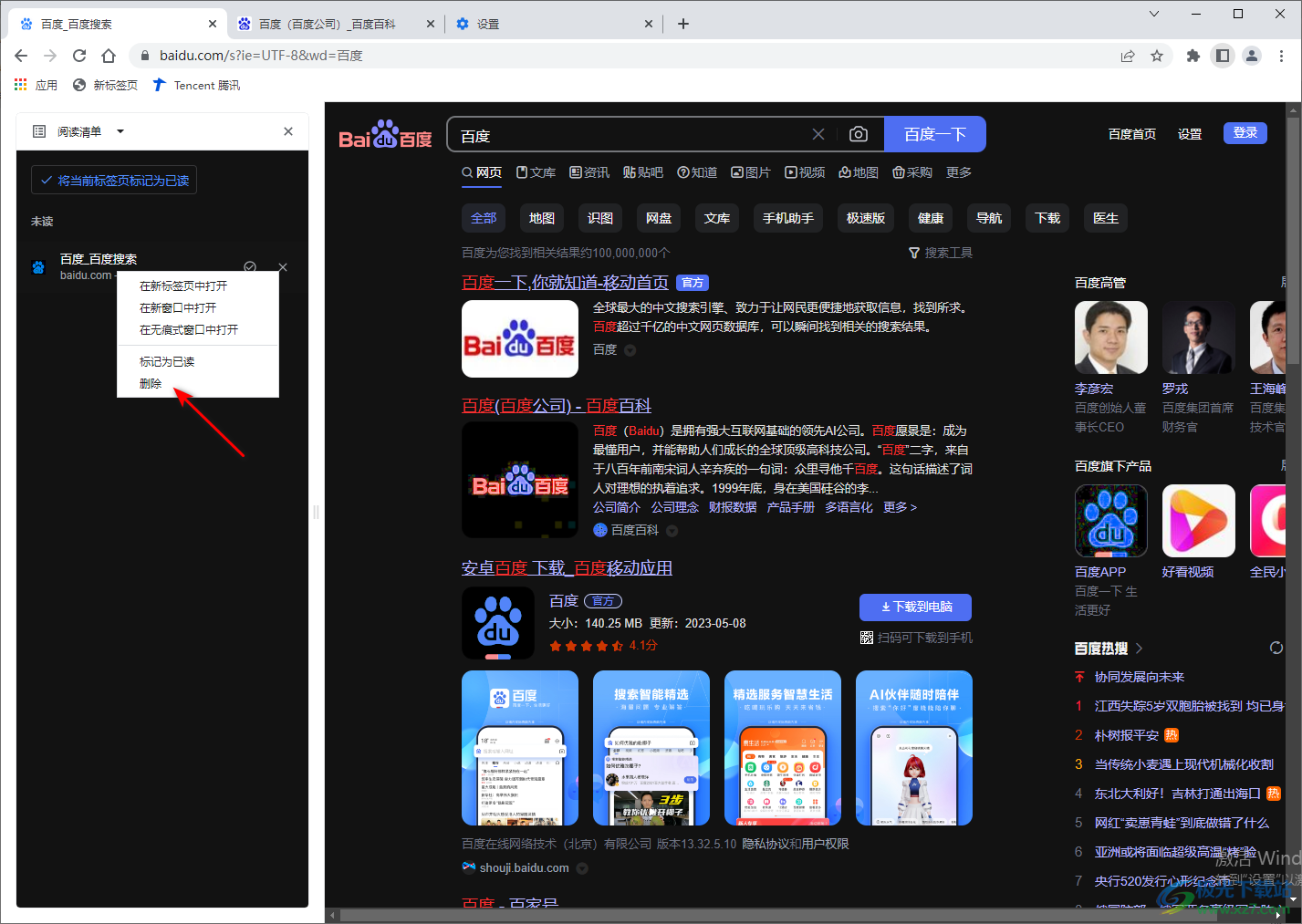Open the Baidu app icon thumbnail
The width and height of the screenshot is (1302, 924).
point(498,623)
